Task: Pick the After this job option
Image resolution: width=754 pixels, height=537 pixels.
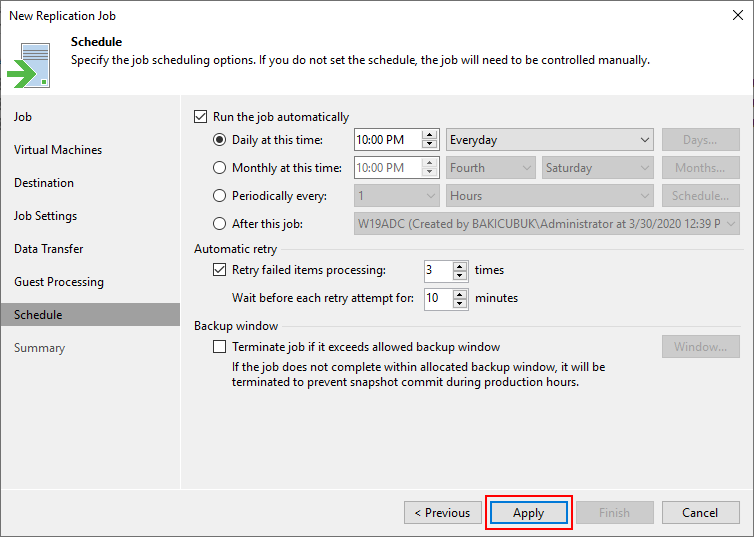Action: tap(220, 224)
